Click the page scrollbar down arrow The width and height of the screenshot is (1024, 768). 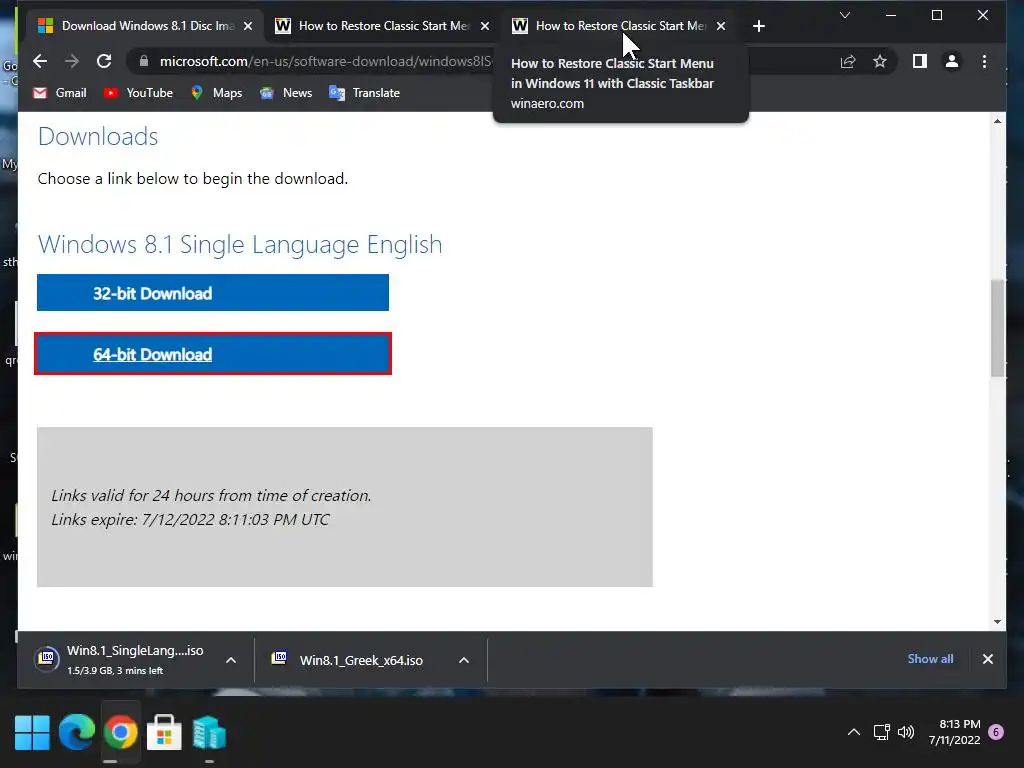point(997,622)
